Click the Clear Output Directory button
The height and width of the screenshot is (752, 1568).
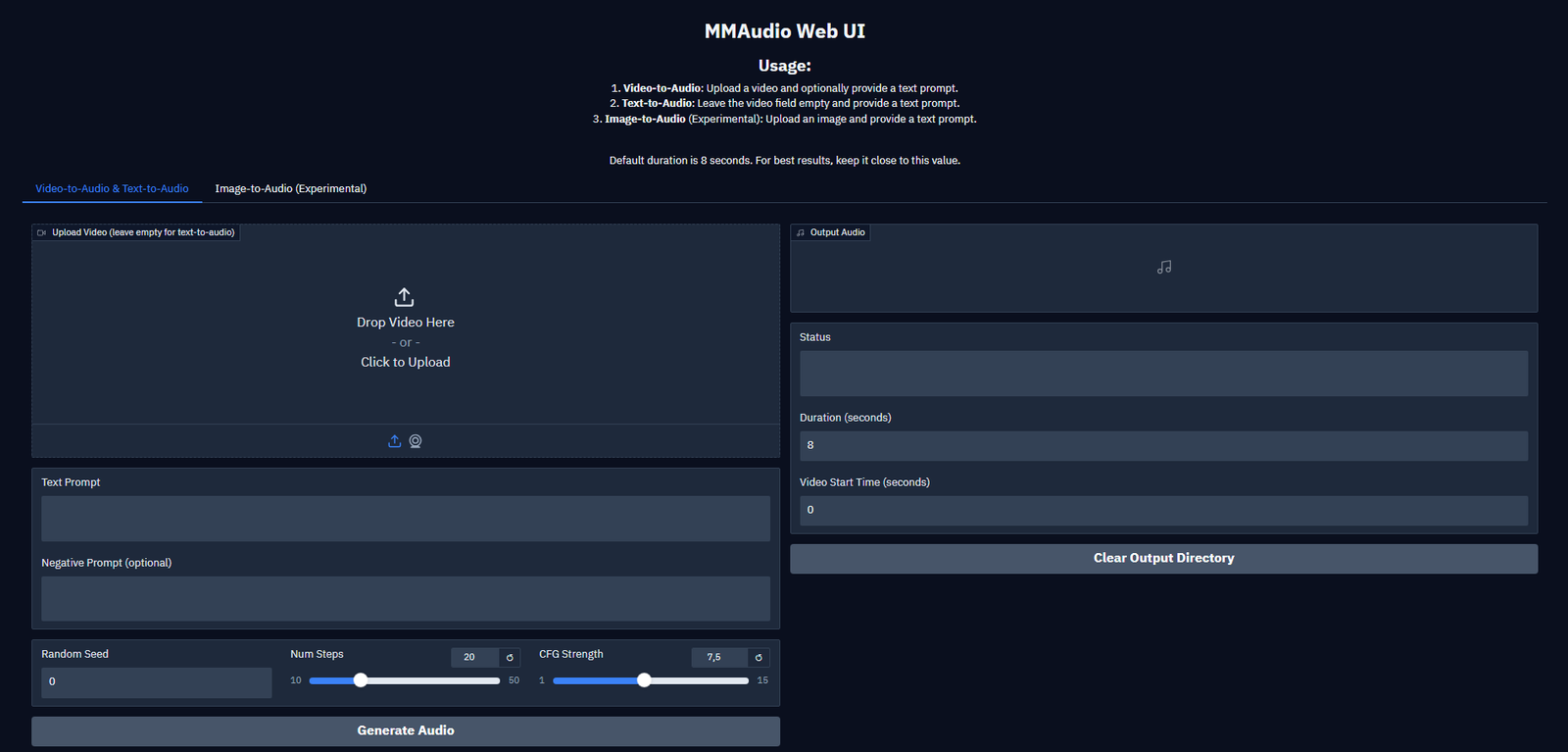1164,558
